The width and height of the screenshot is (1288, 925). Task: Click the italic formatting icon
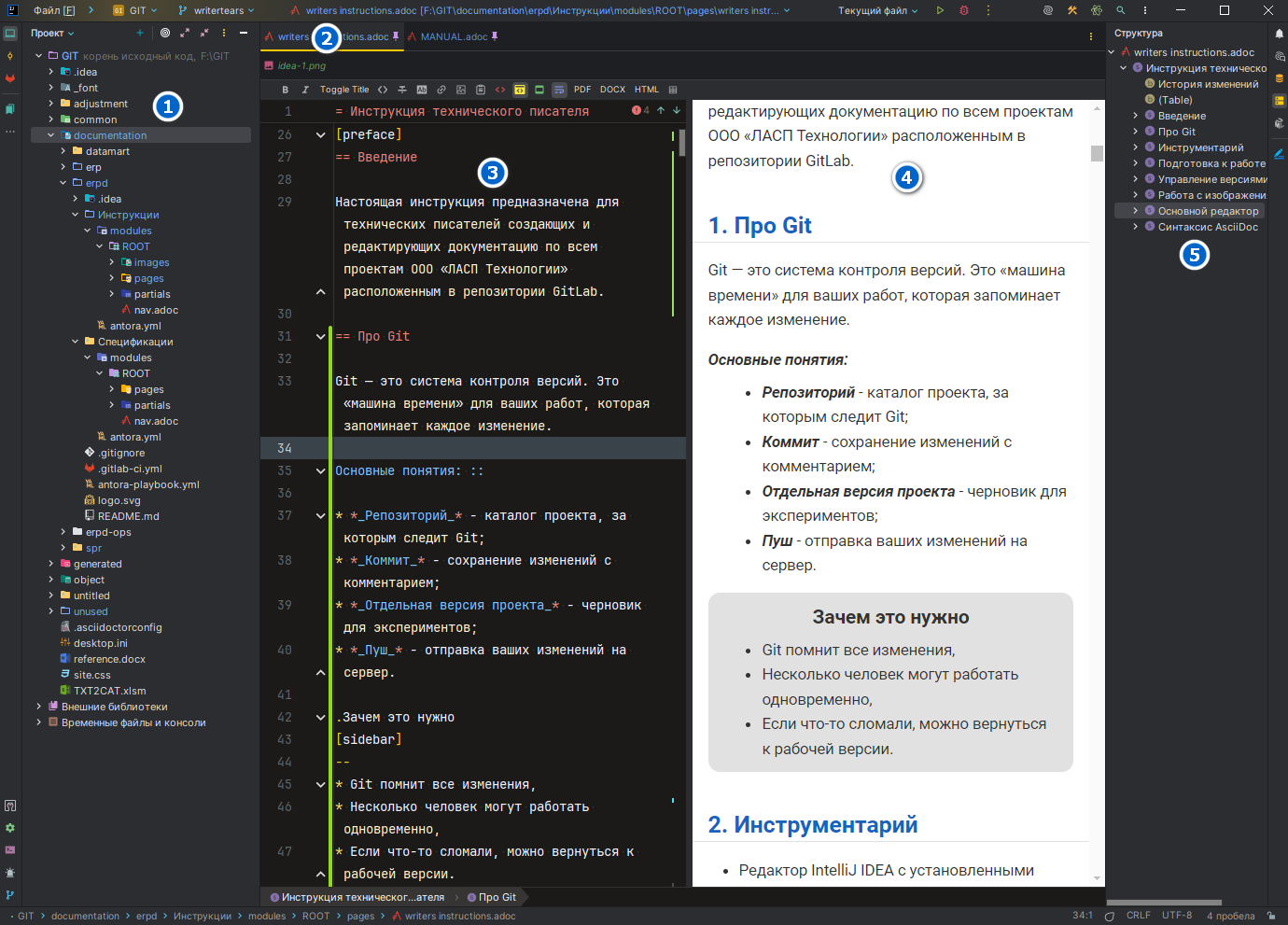point(305,90)
